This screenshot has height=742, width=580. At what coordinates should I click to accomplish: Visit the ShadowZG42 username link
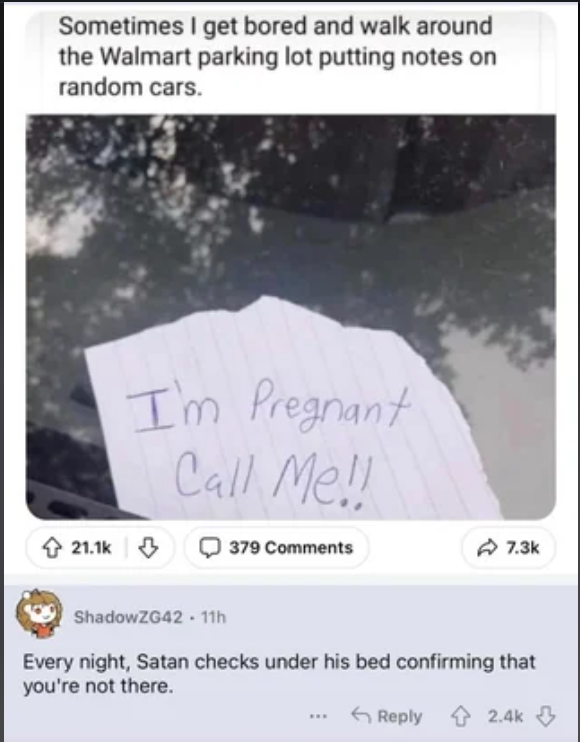click(128, 617)
